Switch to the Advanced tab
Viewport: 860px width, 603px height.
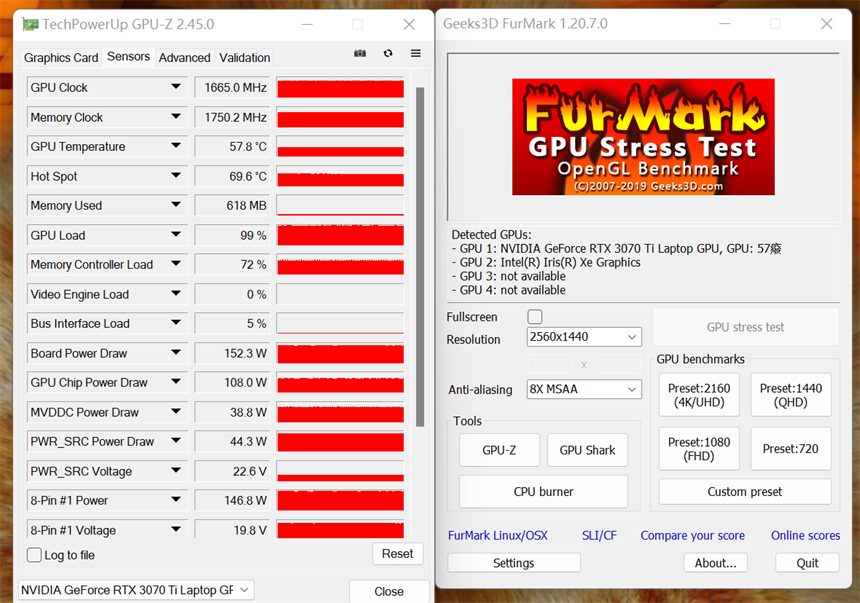click(184, 58)
